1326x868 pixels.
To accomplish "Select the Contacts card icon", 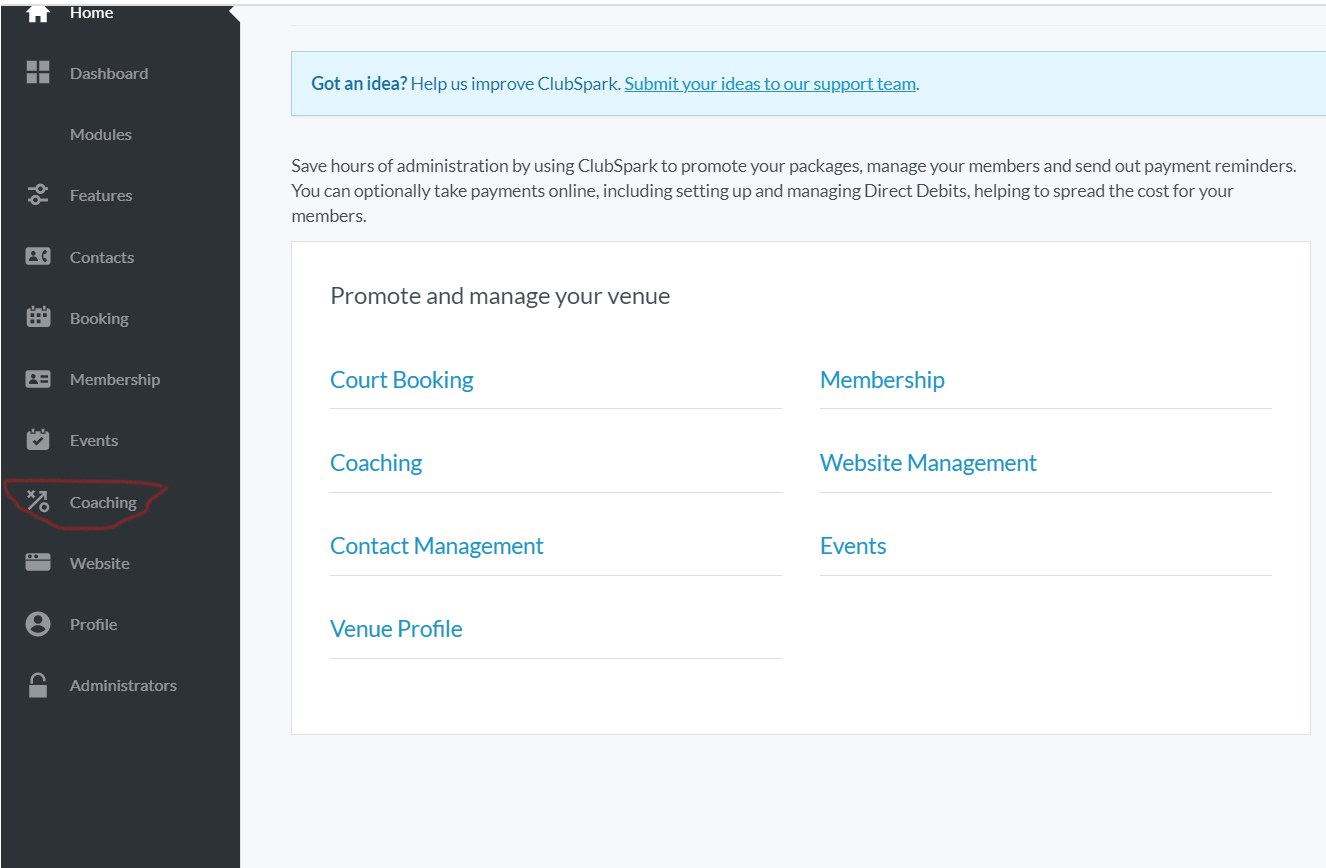I will pos(37,256).
